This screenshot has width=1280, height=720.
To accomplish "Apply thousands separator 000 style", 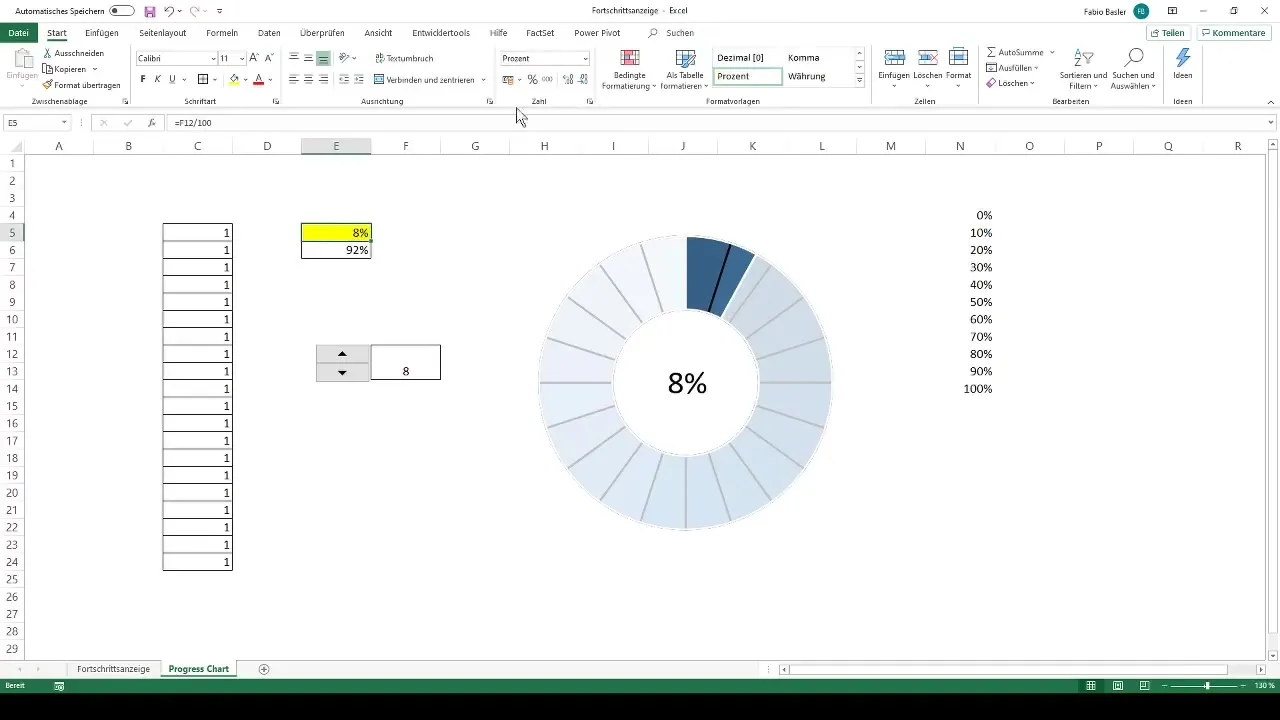I will 546,79.
